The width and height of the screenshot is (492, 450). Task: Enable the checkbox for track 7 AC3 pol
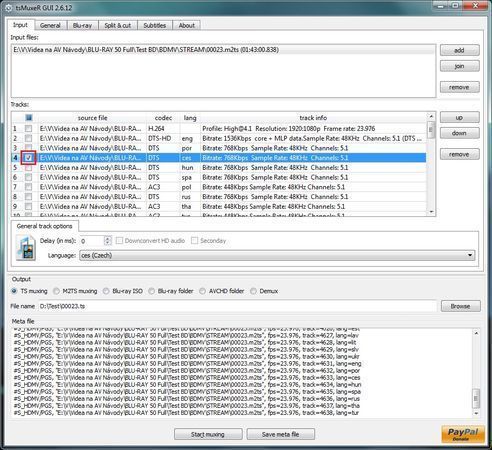(29, 187)
